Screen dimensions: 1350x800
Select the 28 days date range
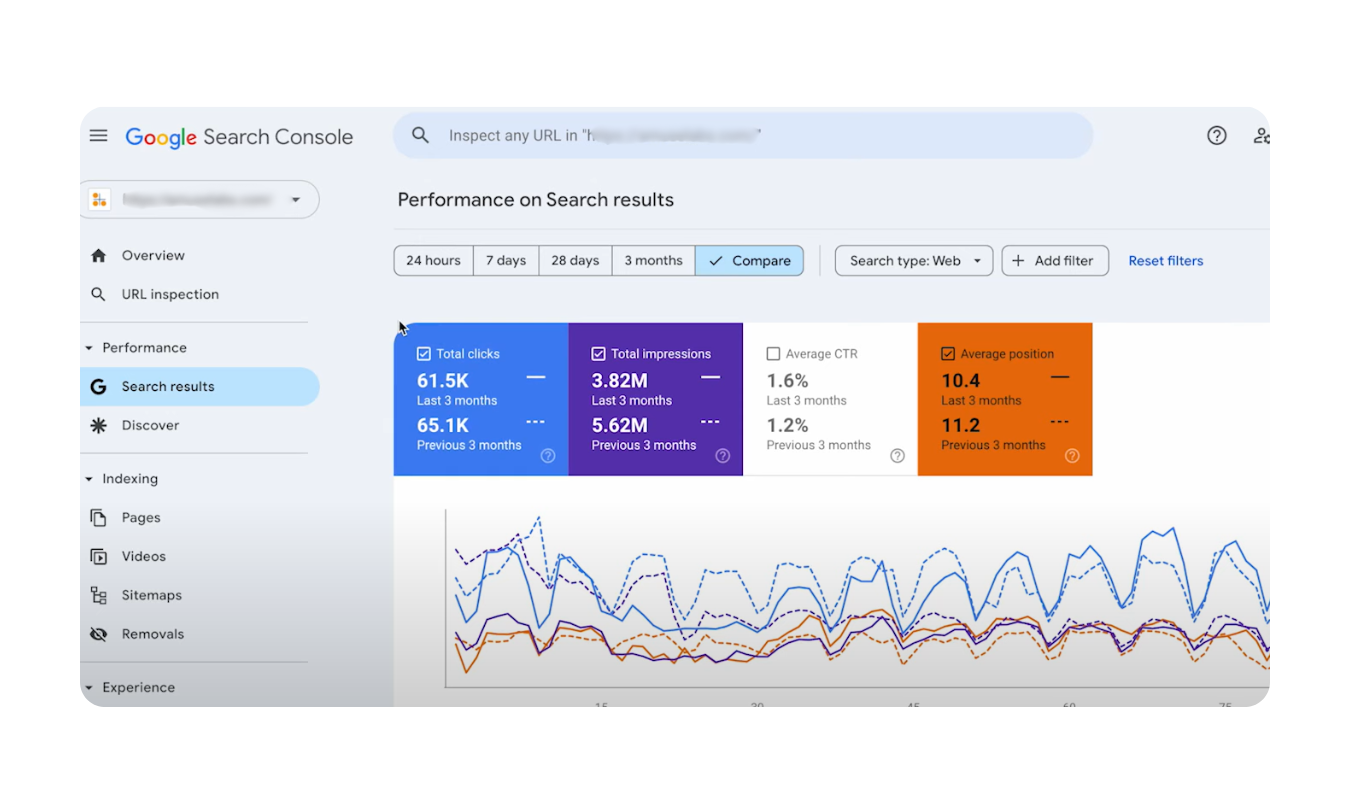(x=575, y=260)
